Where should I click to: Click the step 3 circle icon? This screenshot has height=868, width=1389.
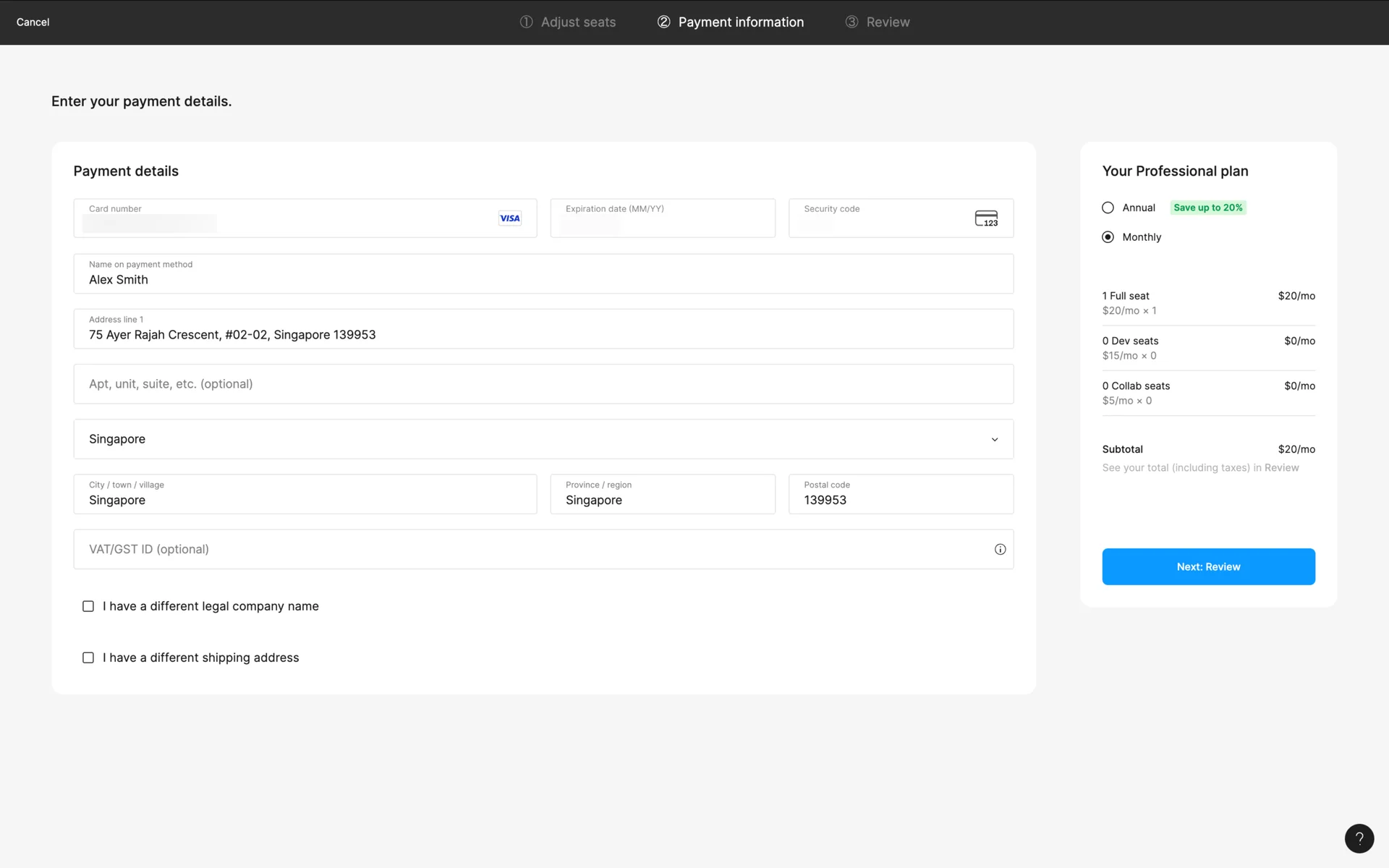click(x=851, y=22)
